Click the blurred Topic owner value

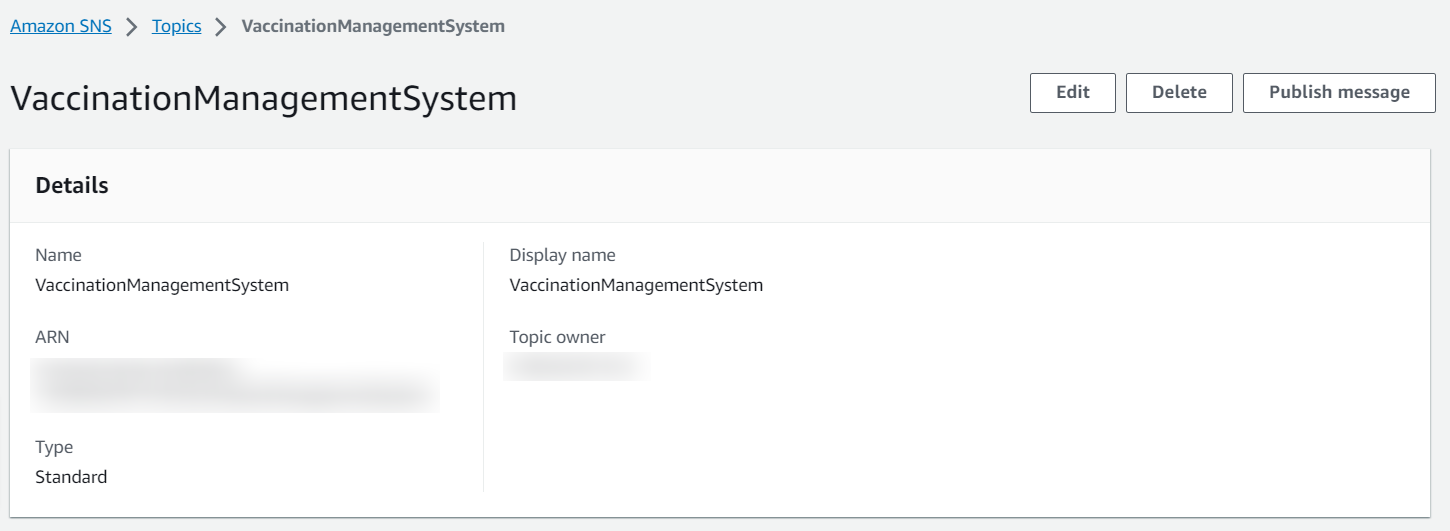pos(577,367)
